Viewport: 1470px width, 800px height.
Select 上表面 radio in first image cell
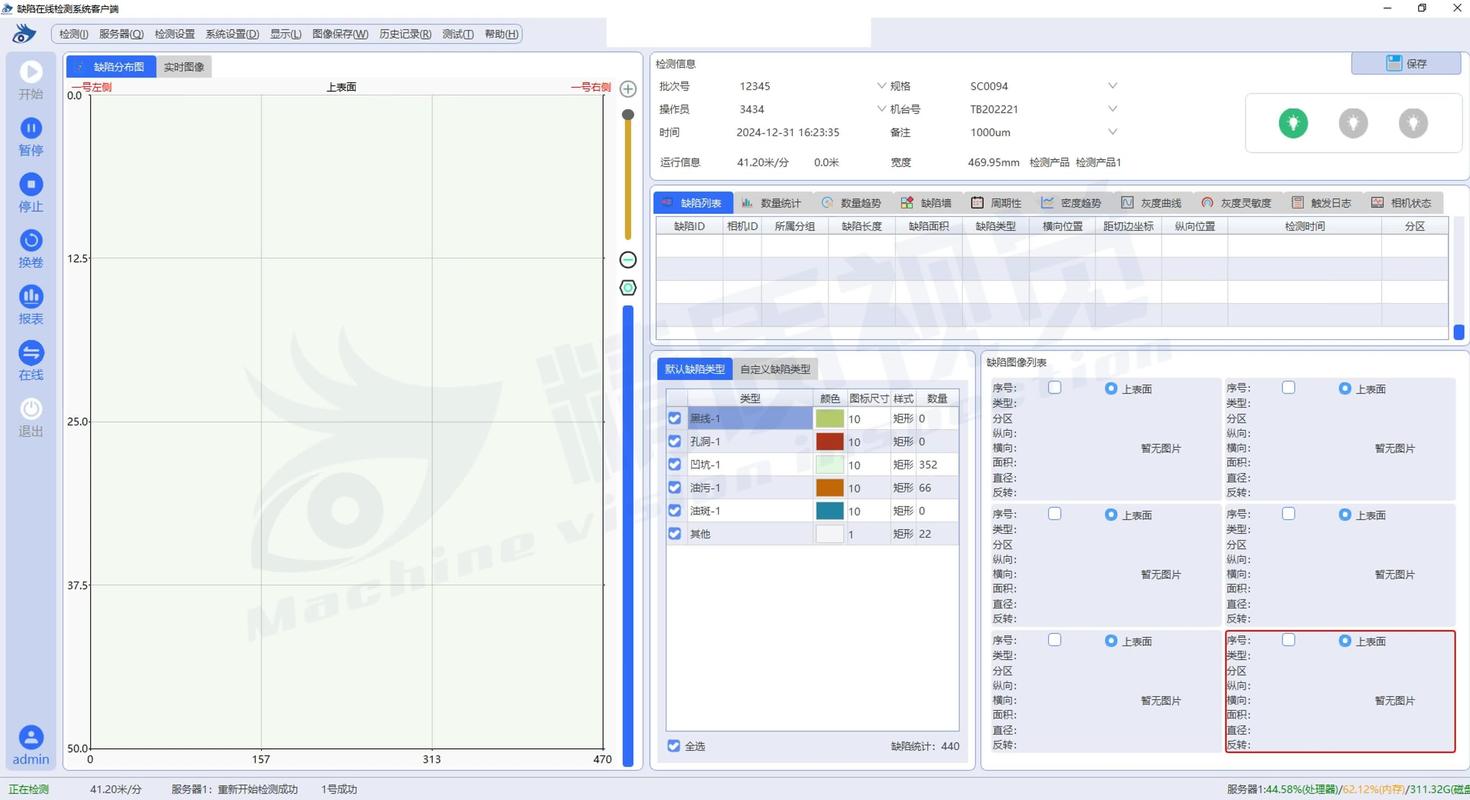[1111, 388]
